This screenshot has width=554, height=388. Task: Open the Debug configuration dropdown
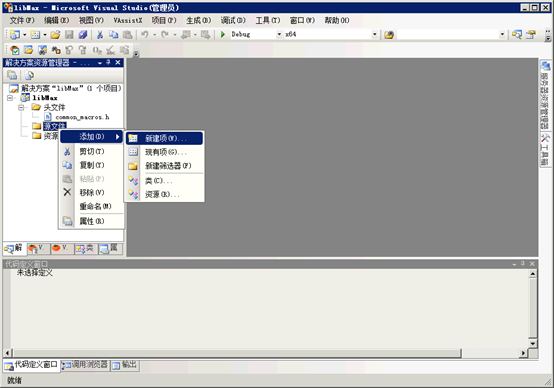[279, 34]
